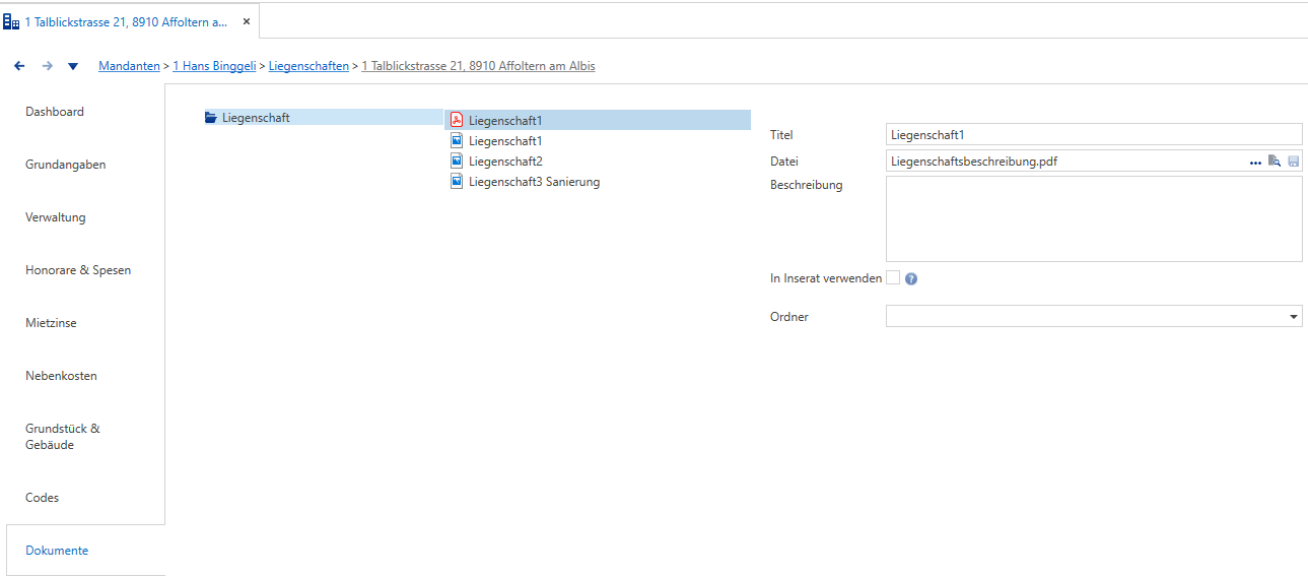The height and width of the screenshot is (576, 1308).
Task: Click the image icon of Liegenschaft1
Action: click(456, 141)
